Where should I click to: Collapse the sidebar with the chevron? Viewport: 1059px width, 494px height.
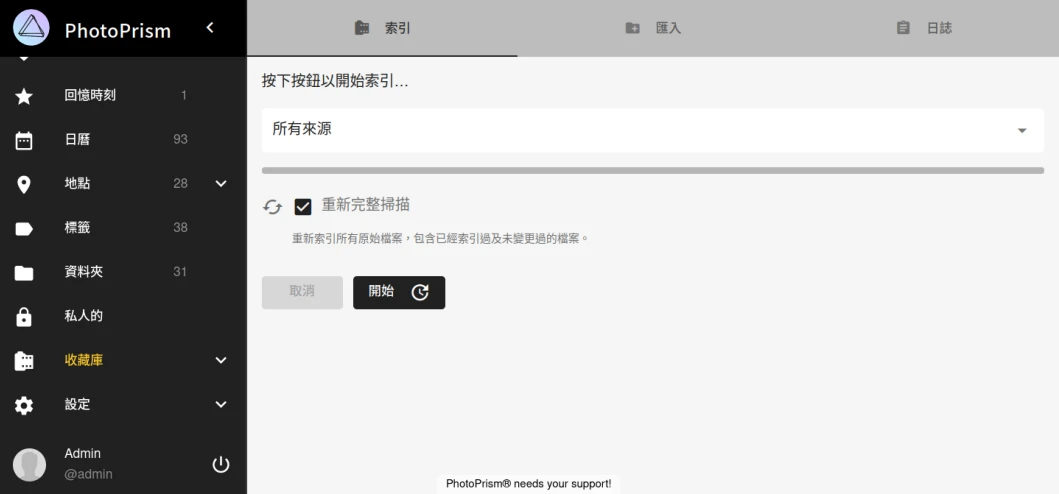(210, 28)
